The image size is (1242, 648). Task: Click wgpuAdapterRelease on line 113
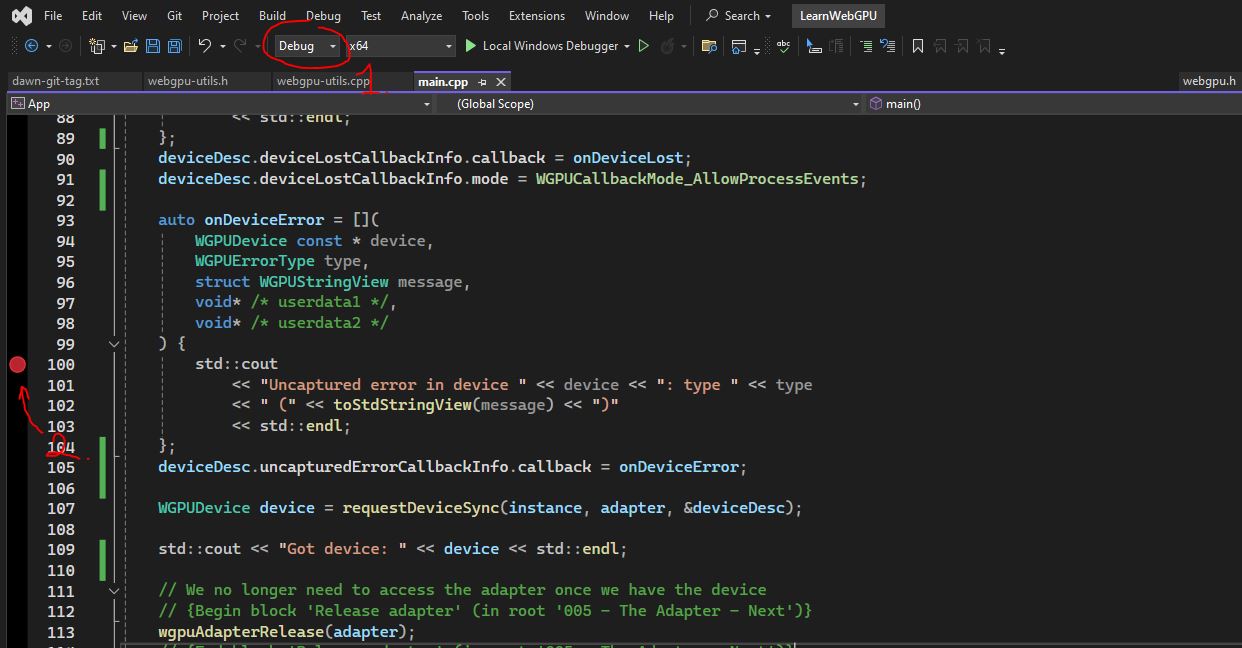click(241, 632)
